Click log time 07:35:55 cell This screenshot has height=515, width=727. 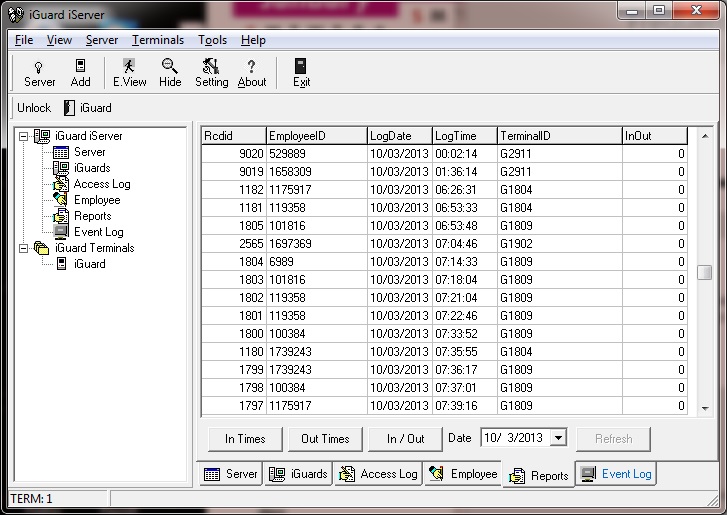coord(465,352)
